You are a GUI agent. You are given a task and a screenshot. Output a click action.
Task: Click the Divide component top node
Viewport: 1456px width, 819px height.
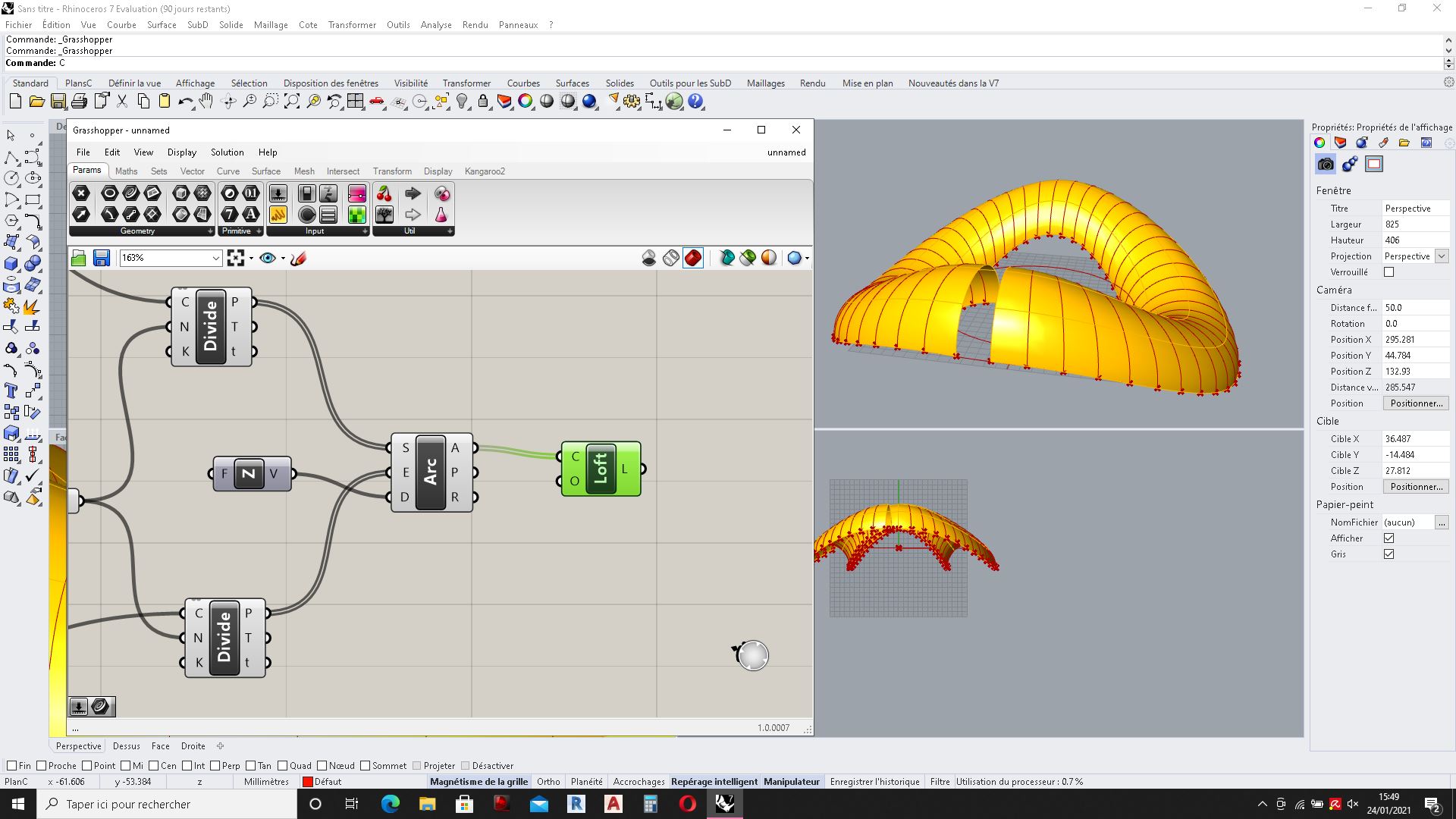point(212,327)
